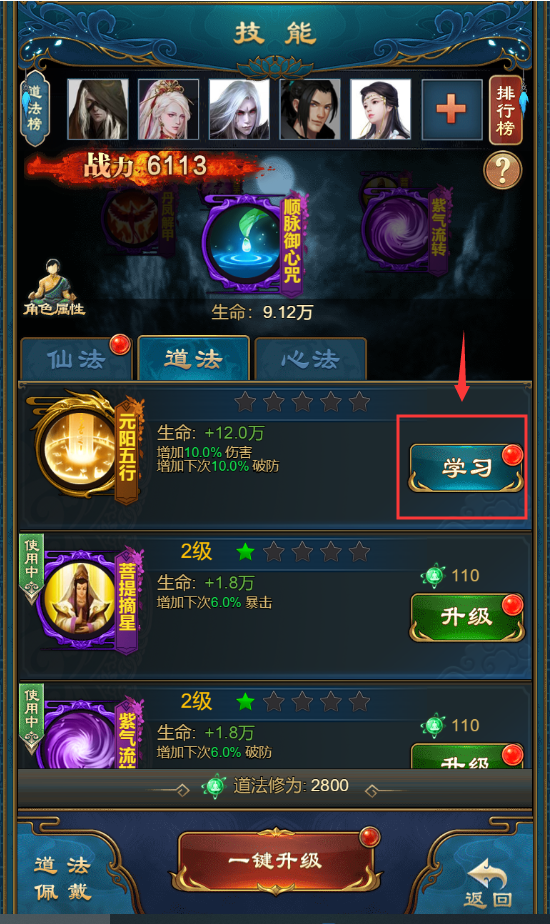The height and width of the screenshot is (924, 550).
Task: Switch to the 仙法 tab
Action: [75, 359]
